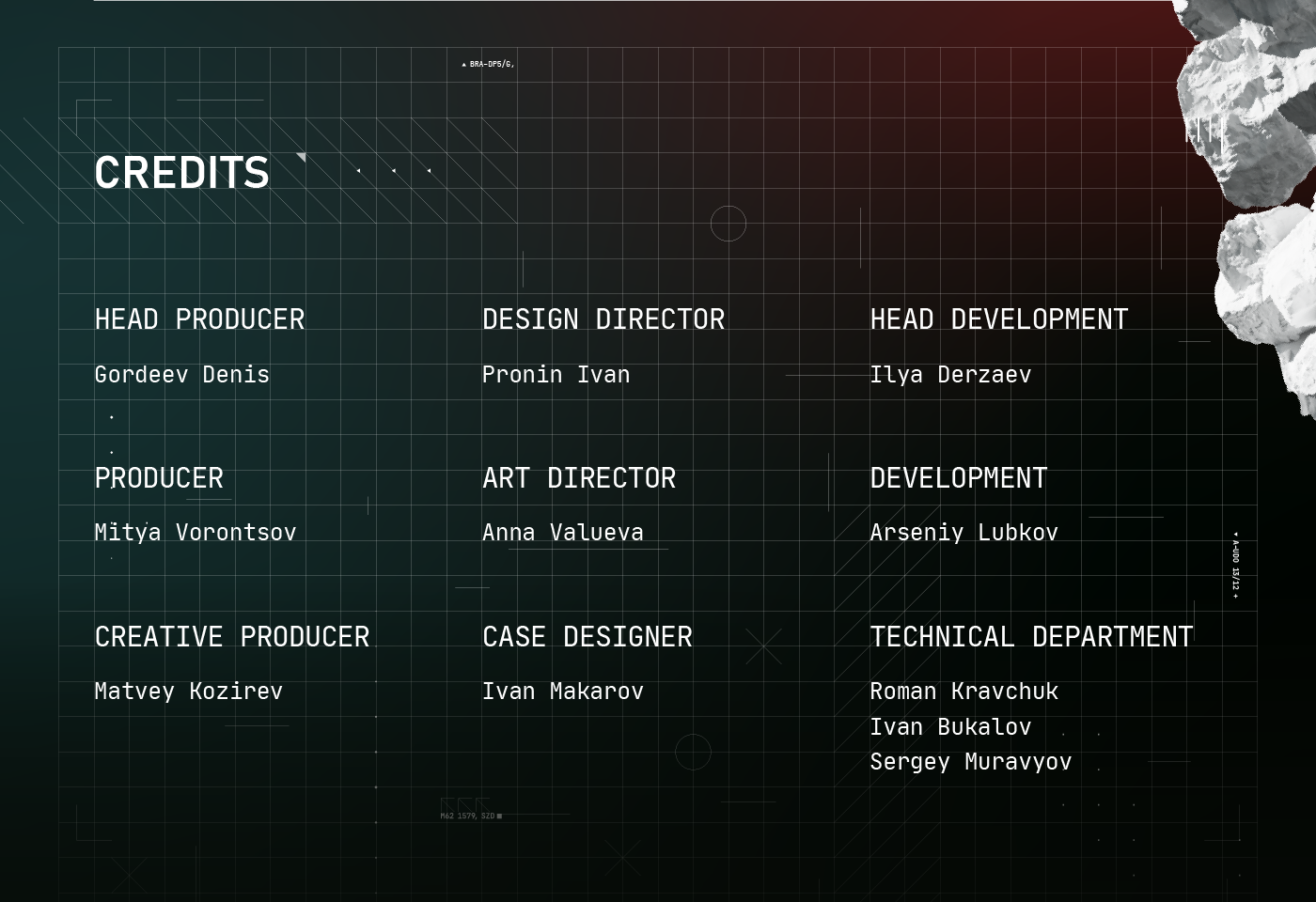Click Pronin Ivan under DESIGN DIRECTOR
This screenshot has height=902, width=1316.
[x=556, y=375]
